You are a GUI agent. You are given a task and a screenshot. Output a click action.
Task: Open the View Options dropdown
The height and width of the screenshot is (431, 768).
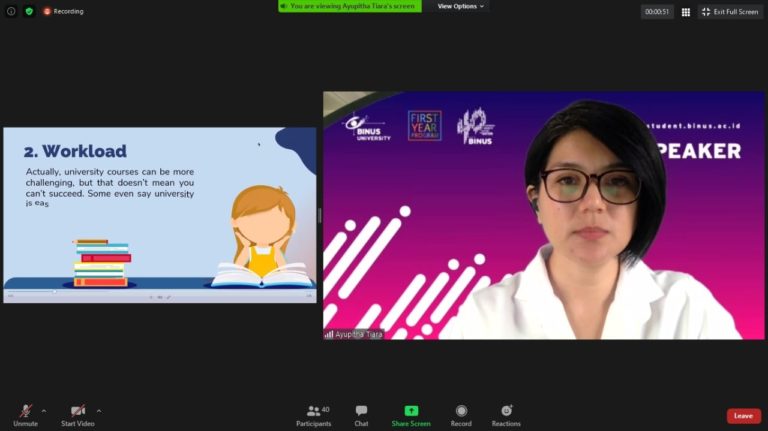click(x=460, y=6)
